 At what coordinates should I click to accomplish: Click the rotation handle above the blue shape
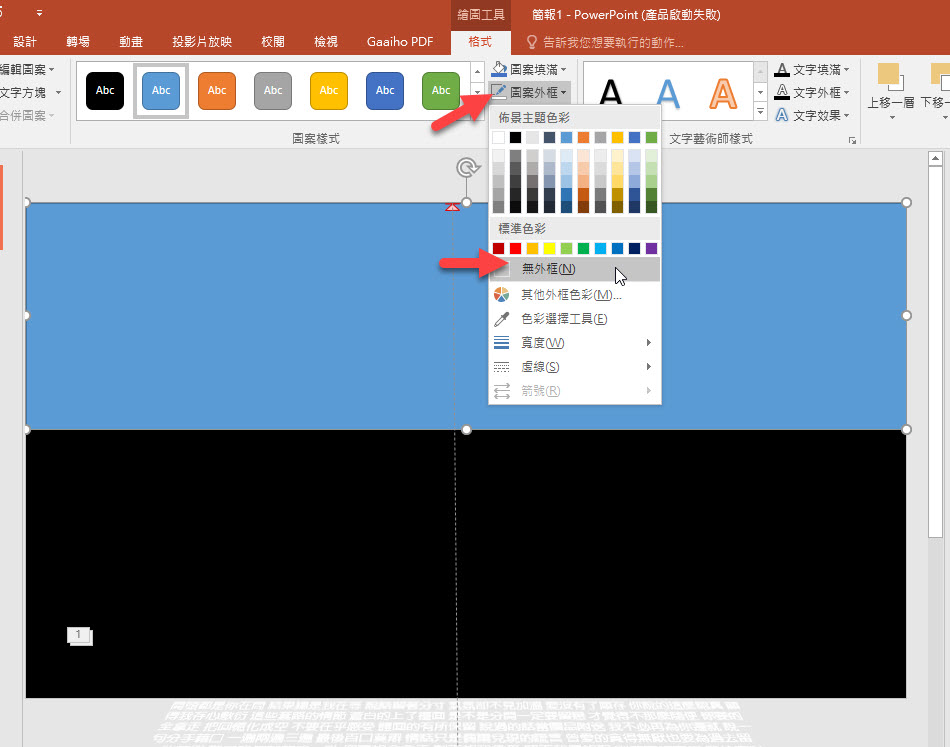pyautogui.click(x=468, y=168)
